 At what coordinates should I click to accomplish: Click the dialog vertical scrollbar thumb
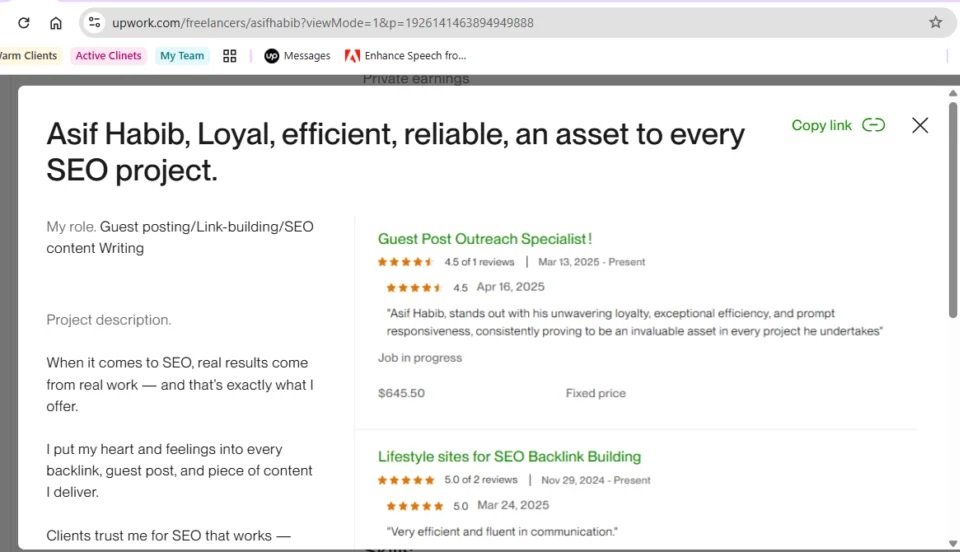(x=953, y=209)
